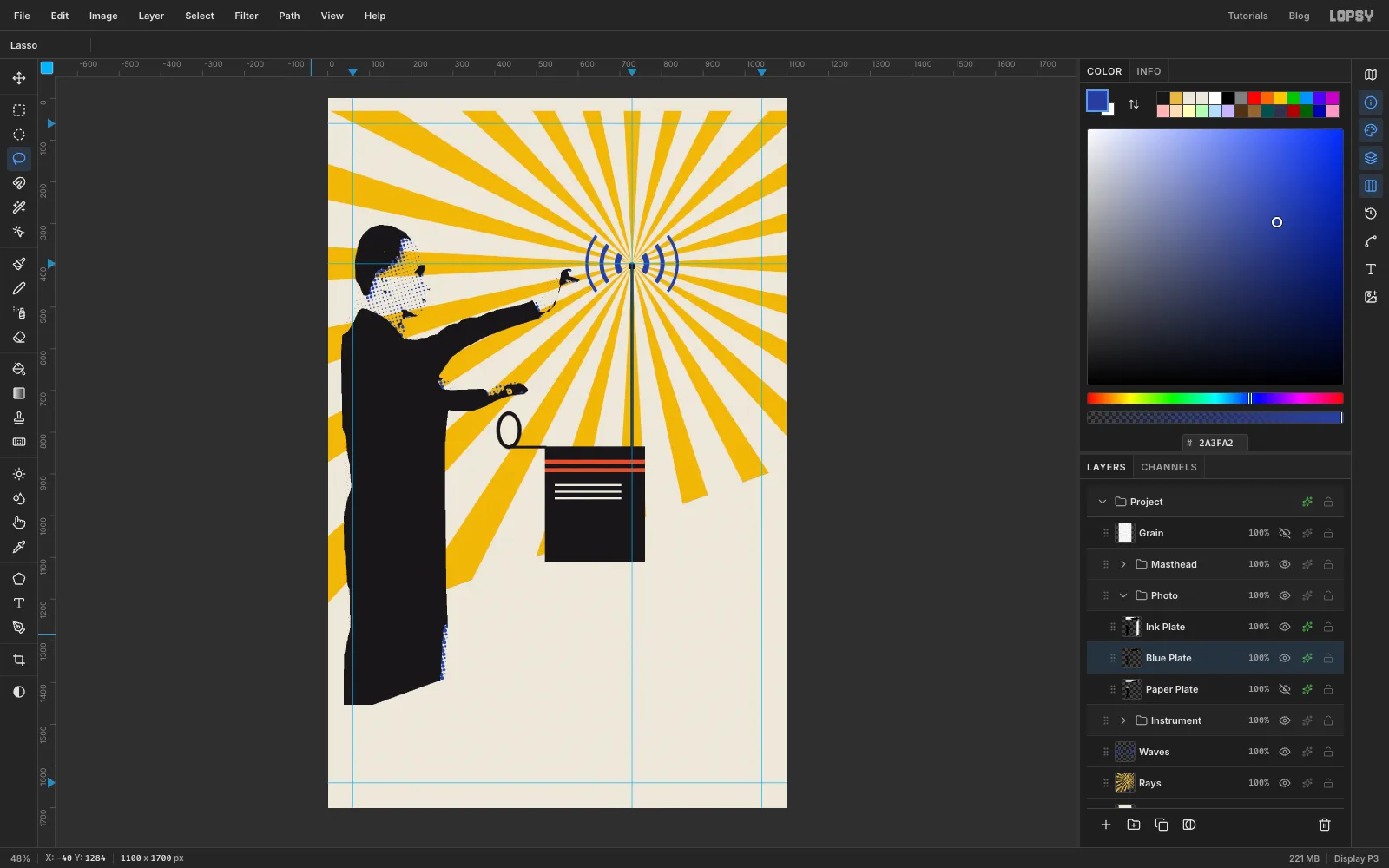Click the swap colors arrows icon
Screen dimensions: 1389x868
(1134, 104)
